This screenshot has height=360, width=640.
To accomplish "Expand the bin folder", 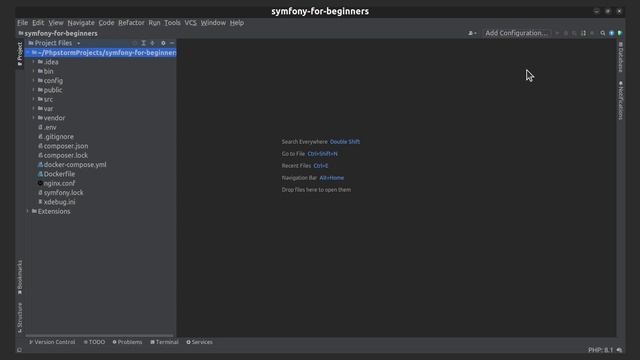I will point(33,71).
